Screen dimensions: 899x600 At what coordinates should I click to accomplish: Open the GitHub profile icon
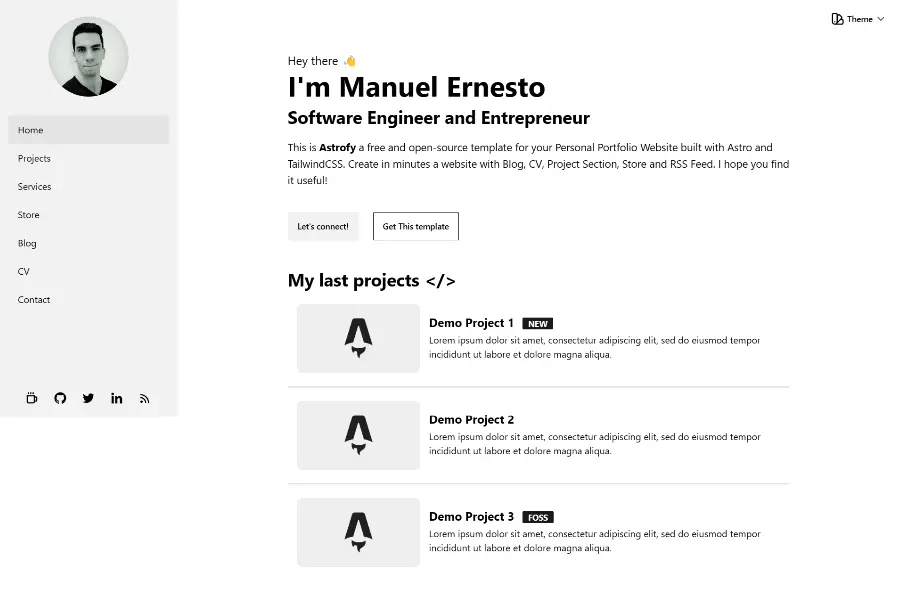tap(60, 398)
